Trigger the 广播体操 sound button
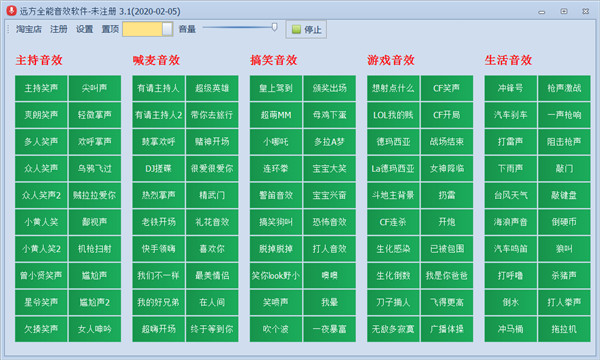The width and height of the screenshot is (600, 360). pyautogui.click(x=447, y=329)
